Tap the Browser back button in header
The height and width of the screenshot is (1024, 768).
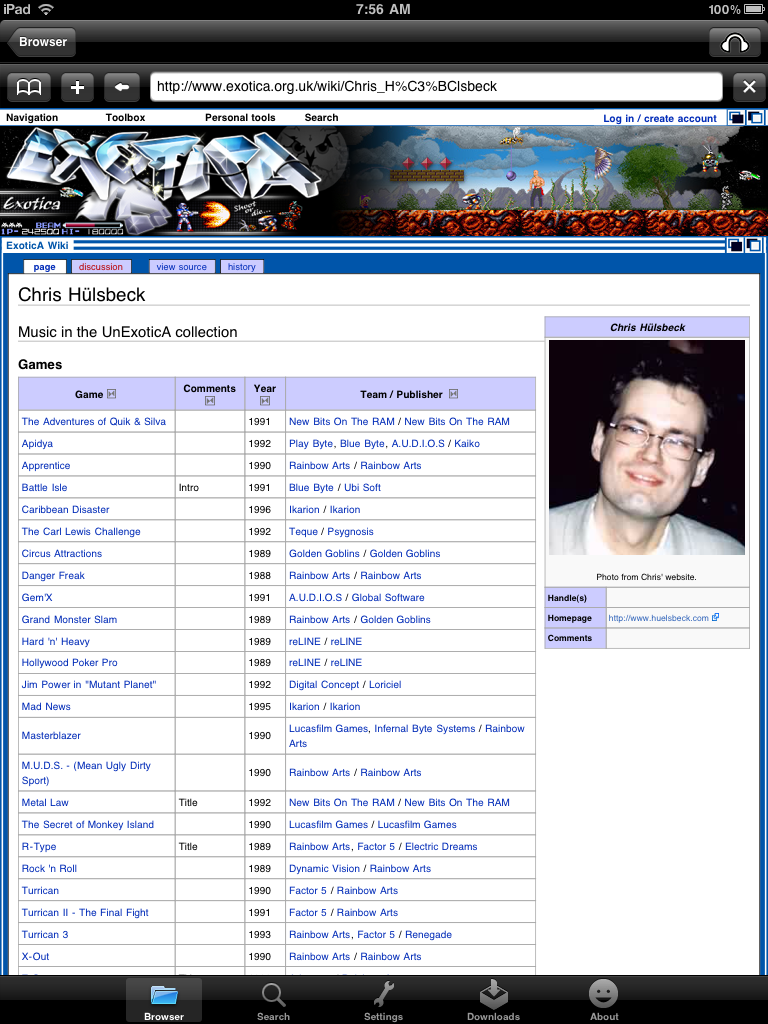coord(42,42)
